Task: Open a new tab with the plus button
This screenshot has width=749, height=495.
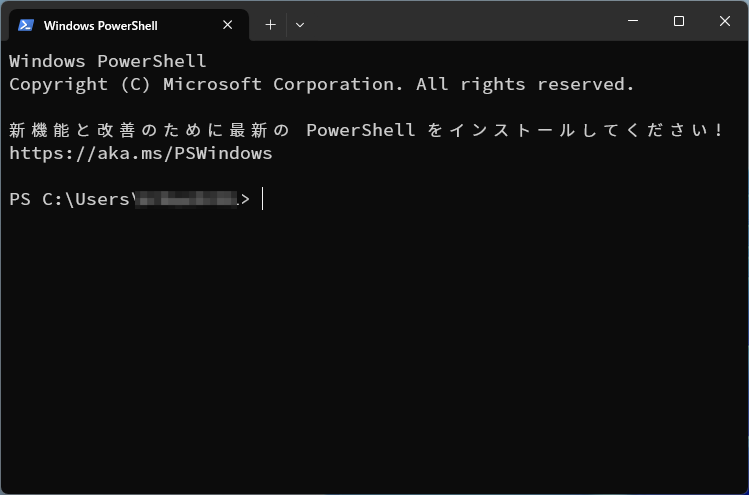Action: click(x=270, y=25)
